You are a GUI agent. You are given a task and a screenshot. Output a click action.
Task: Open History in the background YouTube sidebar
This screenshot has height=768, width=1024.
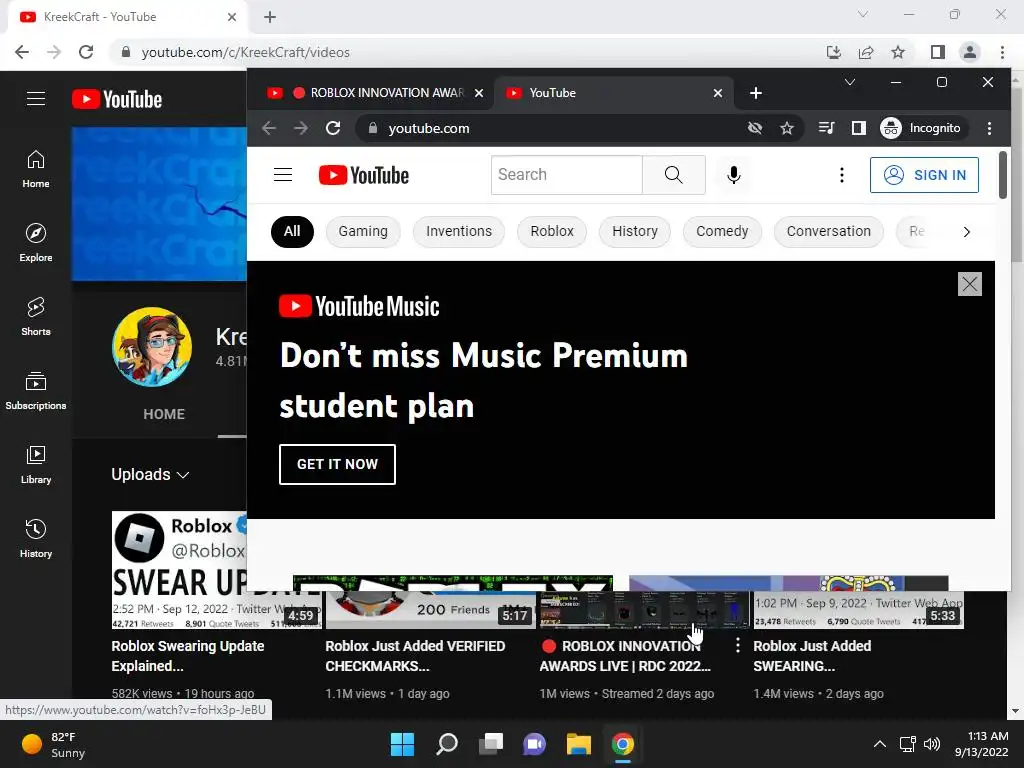tap(36, 538)
